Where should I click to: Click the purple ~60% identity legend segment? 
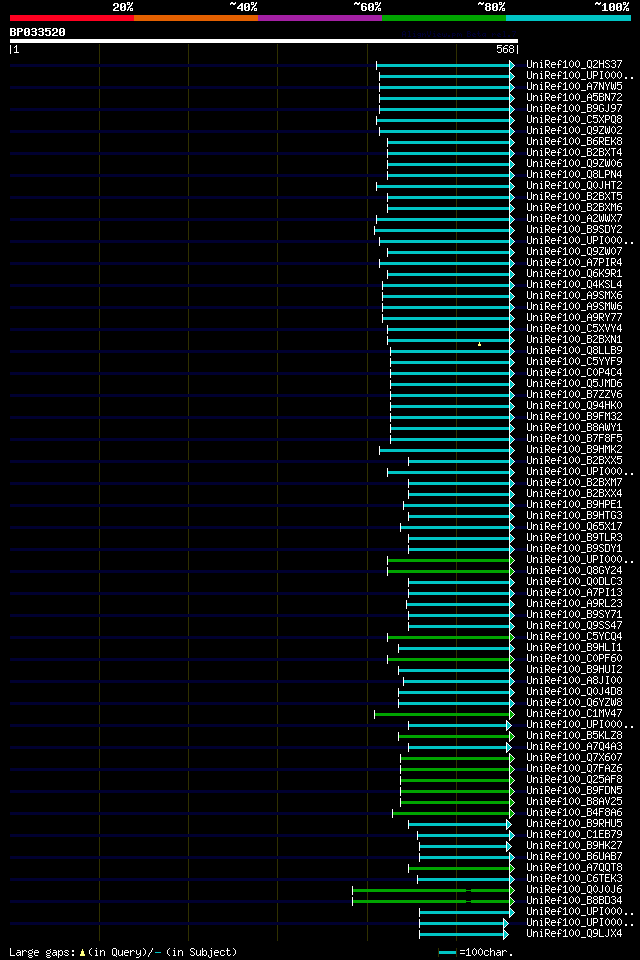click(x=320, y=18)
